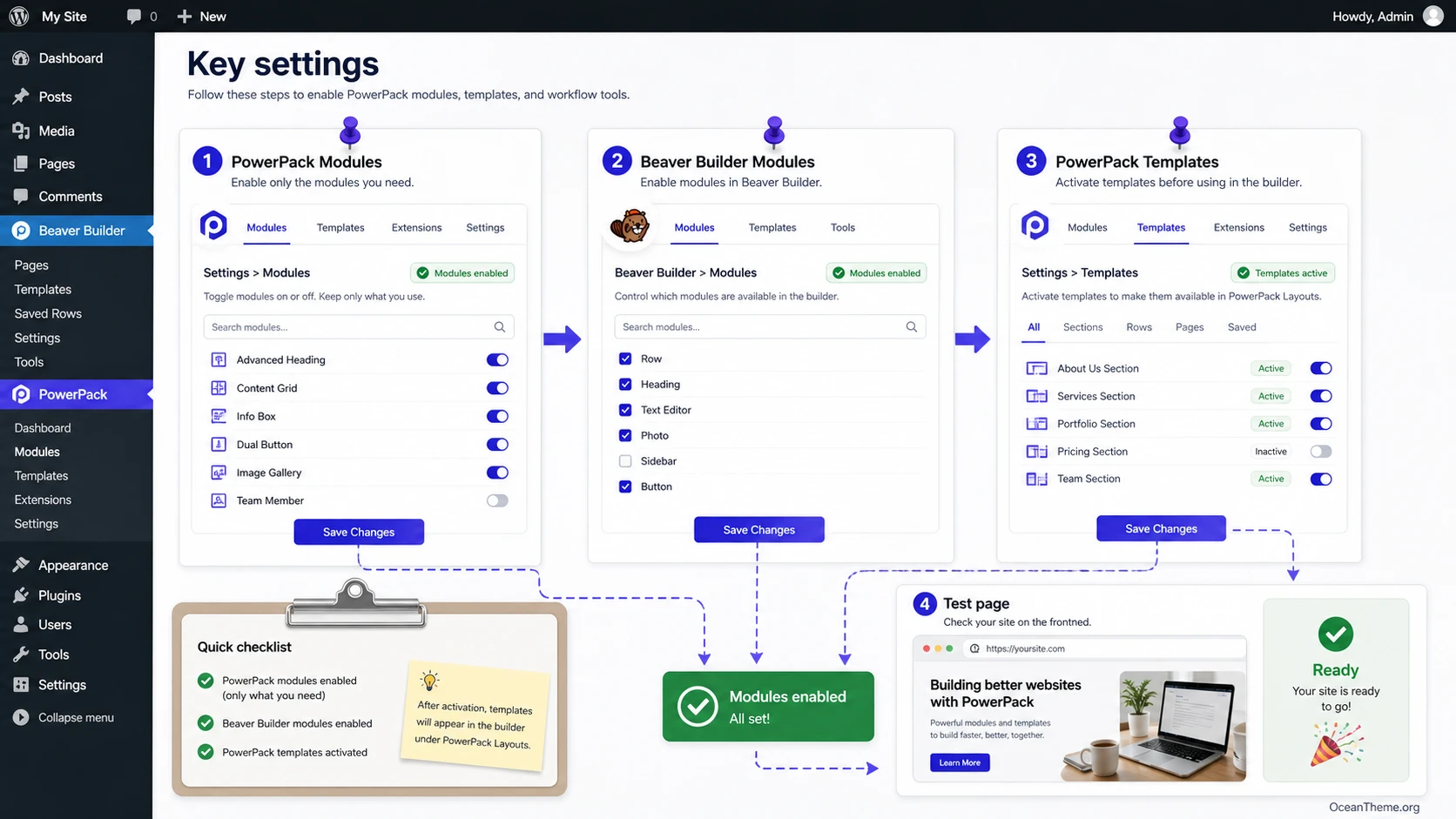Screen dimensions: 1456x819
Task: Click the Posts pushpin icon
Action: click(21, 97)
